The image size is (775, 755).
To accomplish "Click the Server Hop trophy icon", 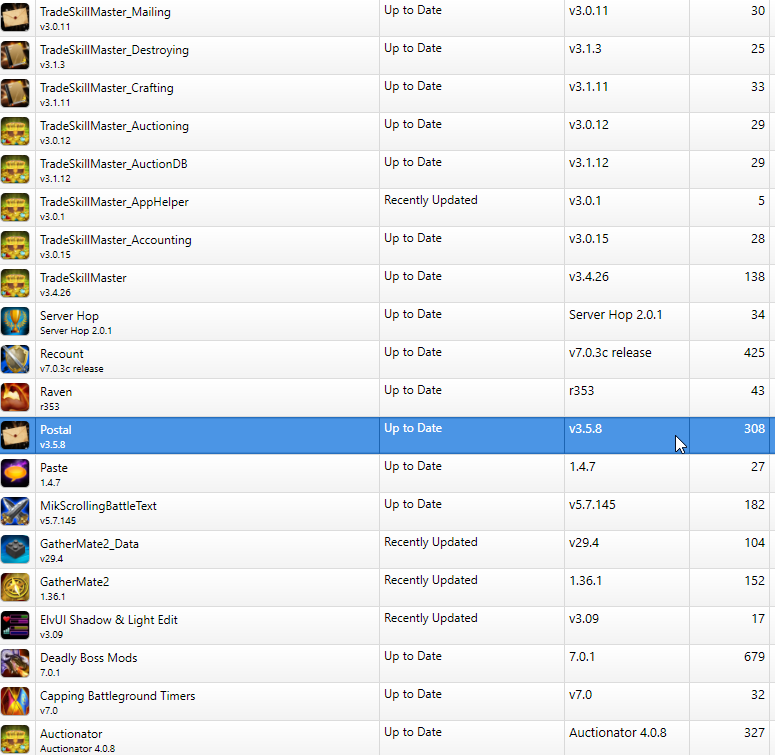I will tap(15, 322).
